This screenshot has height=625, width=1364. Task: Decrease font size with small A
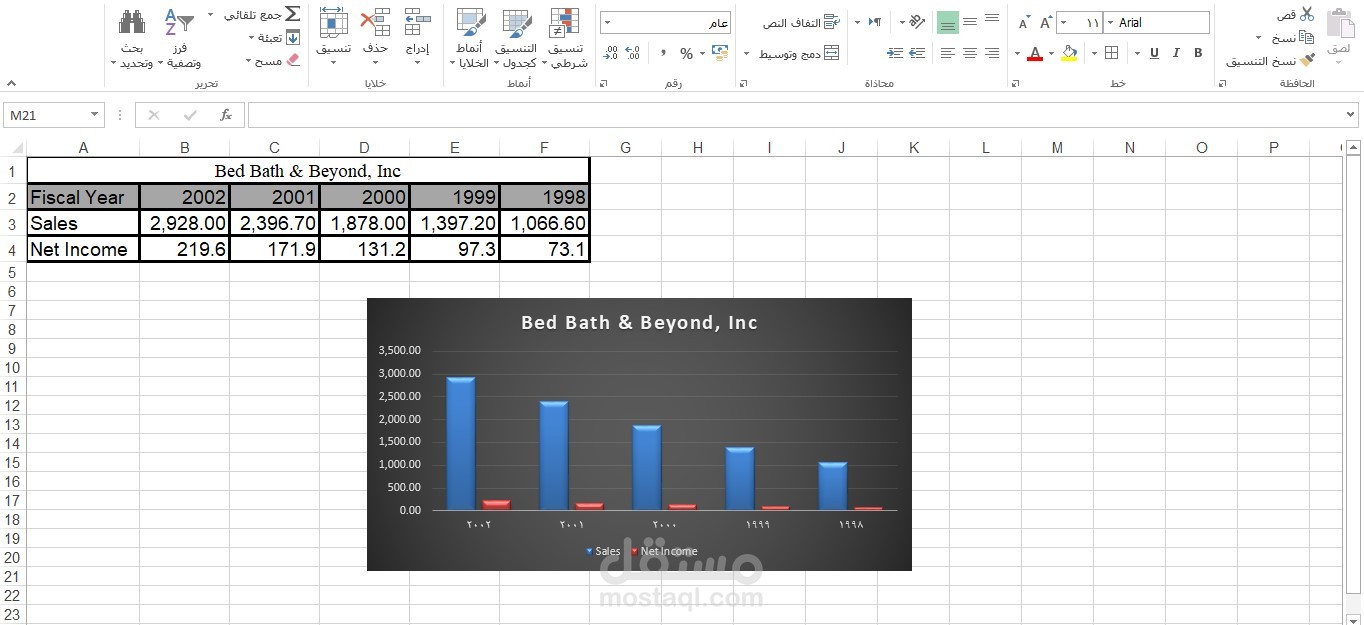pyautogui.click(x=1024, y=22)
